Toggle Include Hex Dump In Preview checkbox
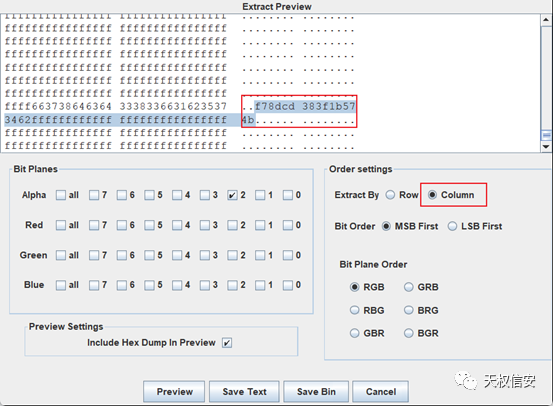This screenshot has height=406, width=553. pyautogui.click(x=227, y=343)
